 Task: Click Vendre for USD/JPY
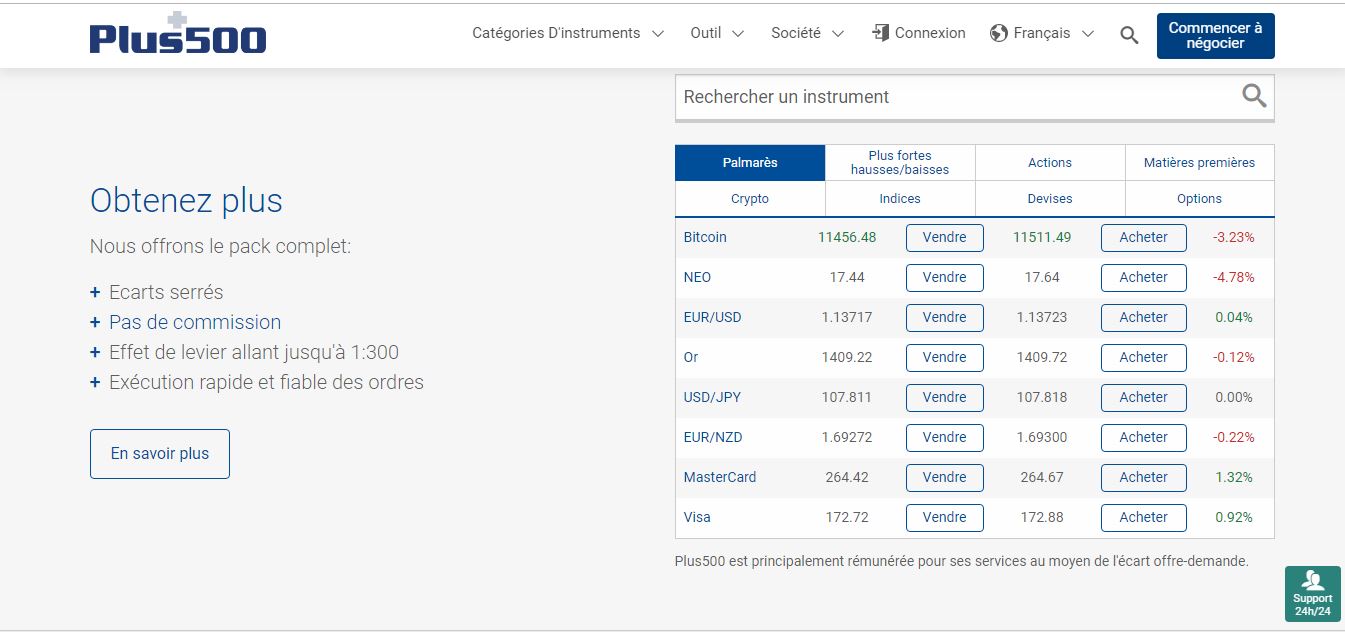[x=945, y=397]
